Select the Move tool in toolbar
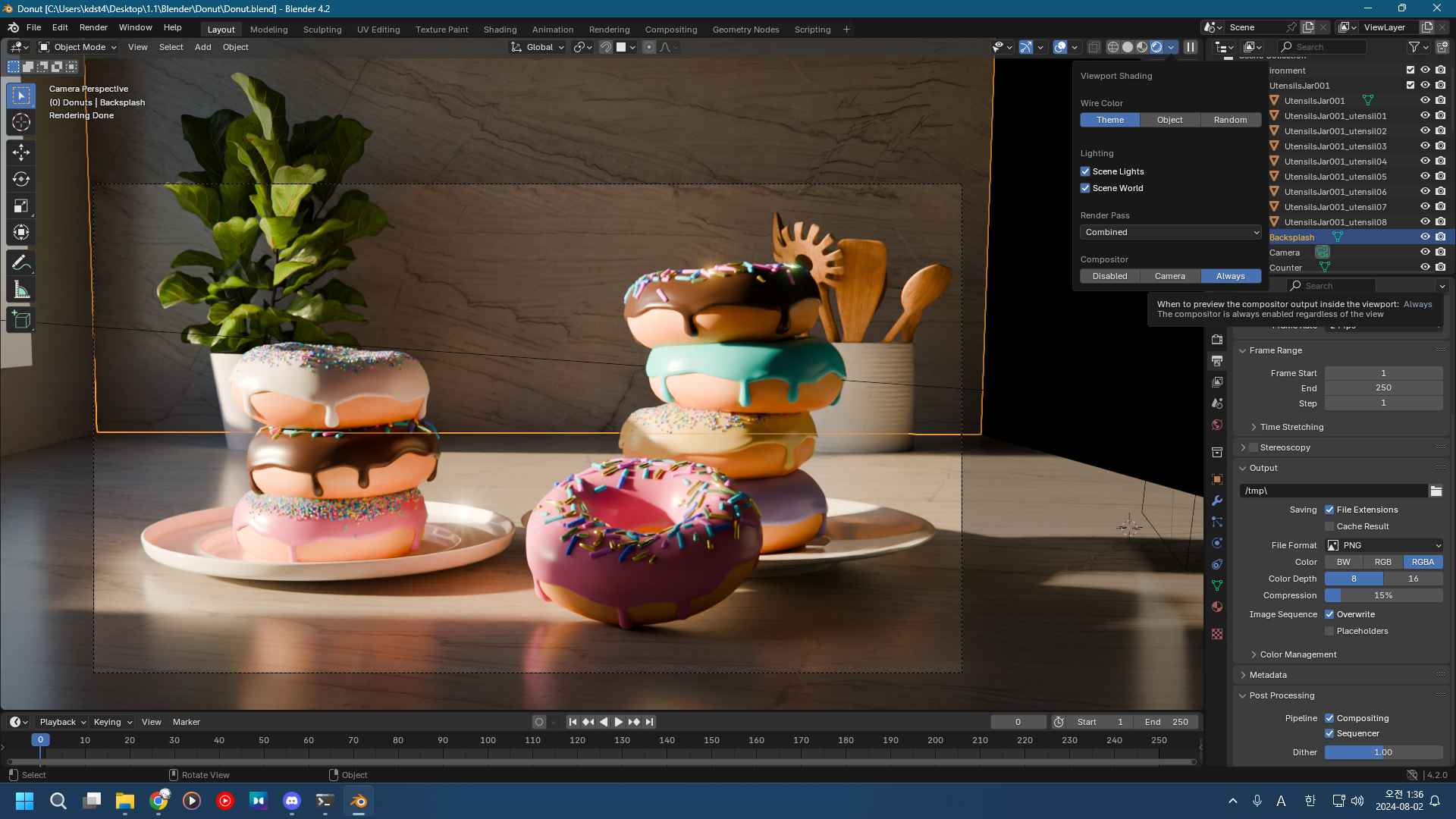The image size is (1456, 819). (21, 152)
